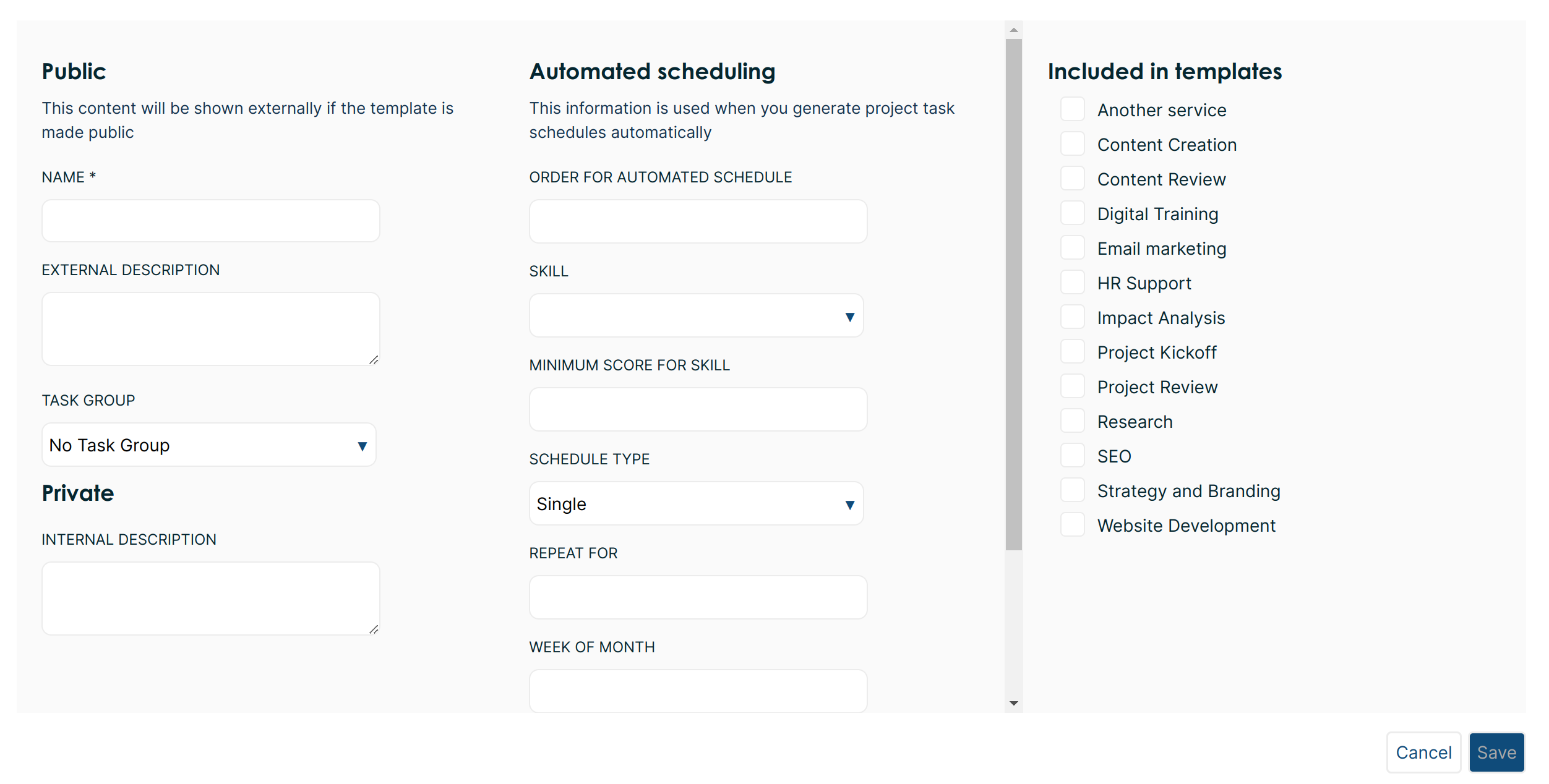Click into the Name input field
This screenshot has width=1549, height=784.
coord(210,221)
